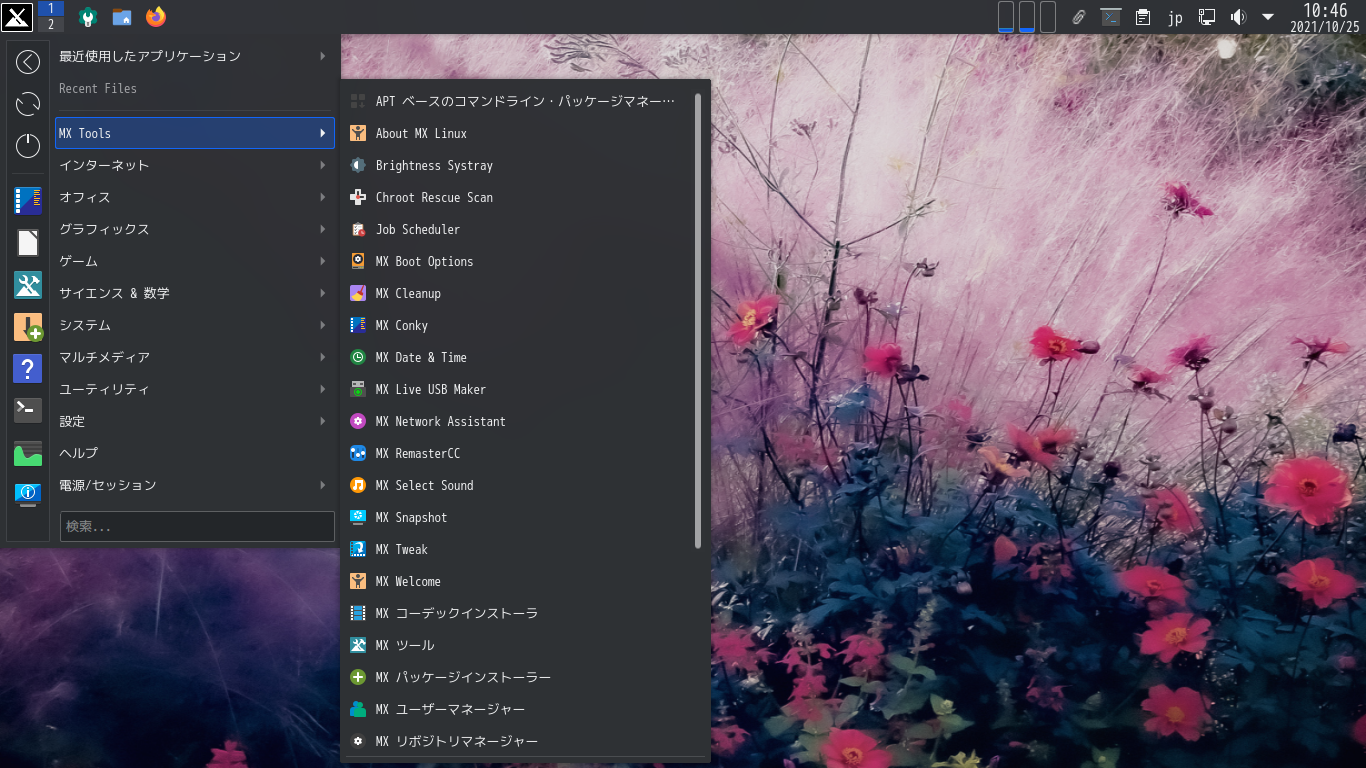The height and width of the screenshot is (768, 1366).
Task: Open MX Network Assistant icon
Action: 358,421
